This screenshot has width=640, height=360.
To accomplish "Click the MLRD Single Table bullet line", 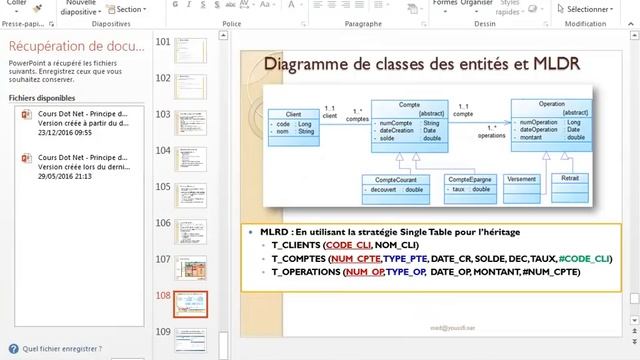I will point(390,232).
